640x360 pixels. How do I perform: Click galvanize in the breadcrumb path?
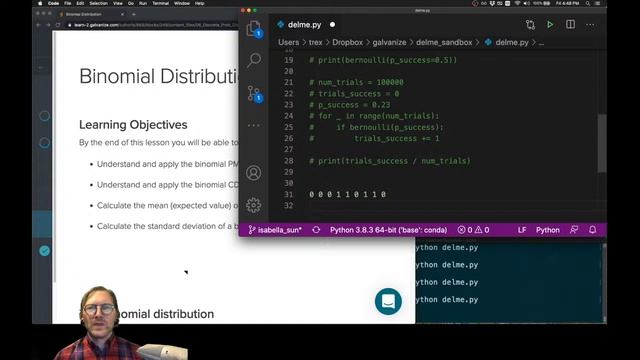[389, 42]
